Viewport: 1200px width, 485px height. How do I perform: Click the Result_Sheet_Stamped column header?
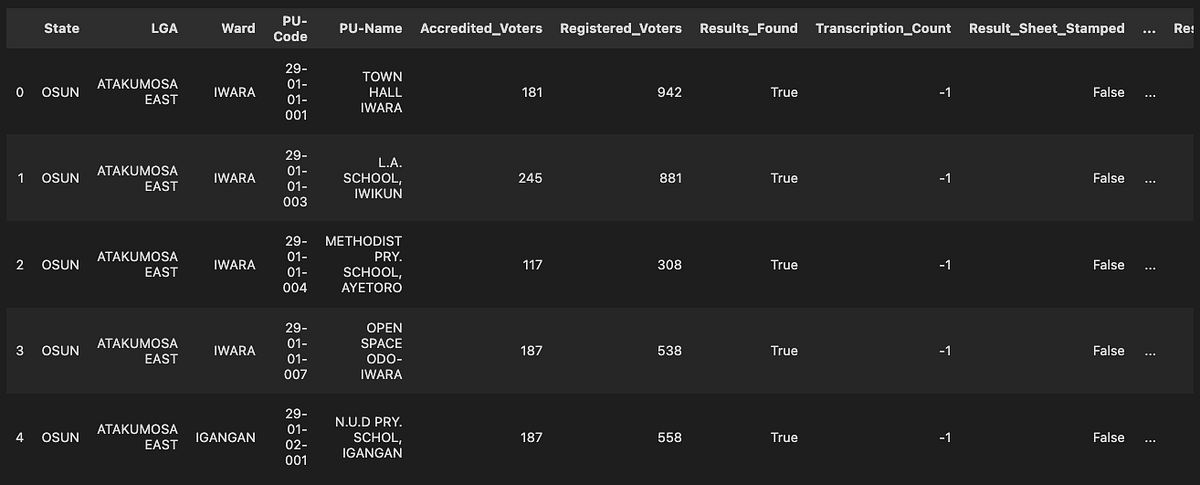pyautogui.click(x=1047, y=28)
